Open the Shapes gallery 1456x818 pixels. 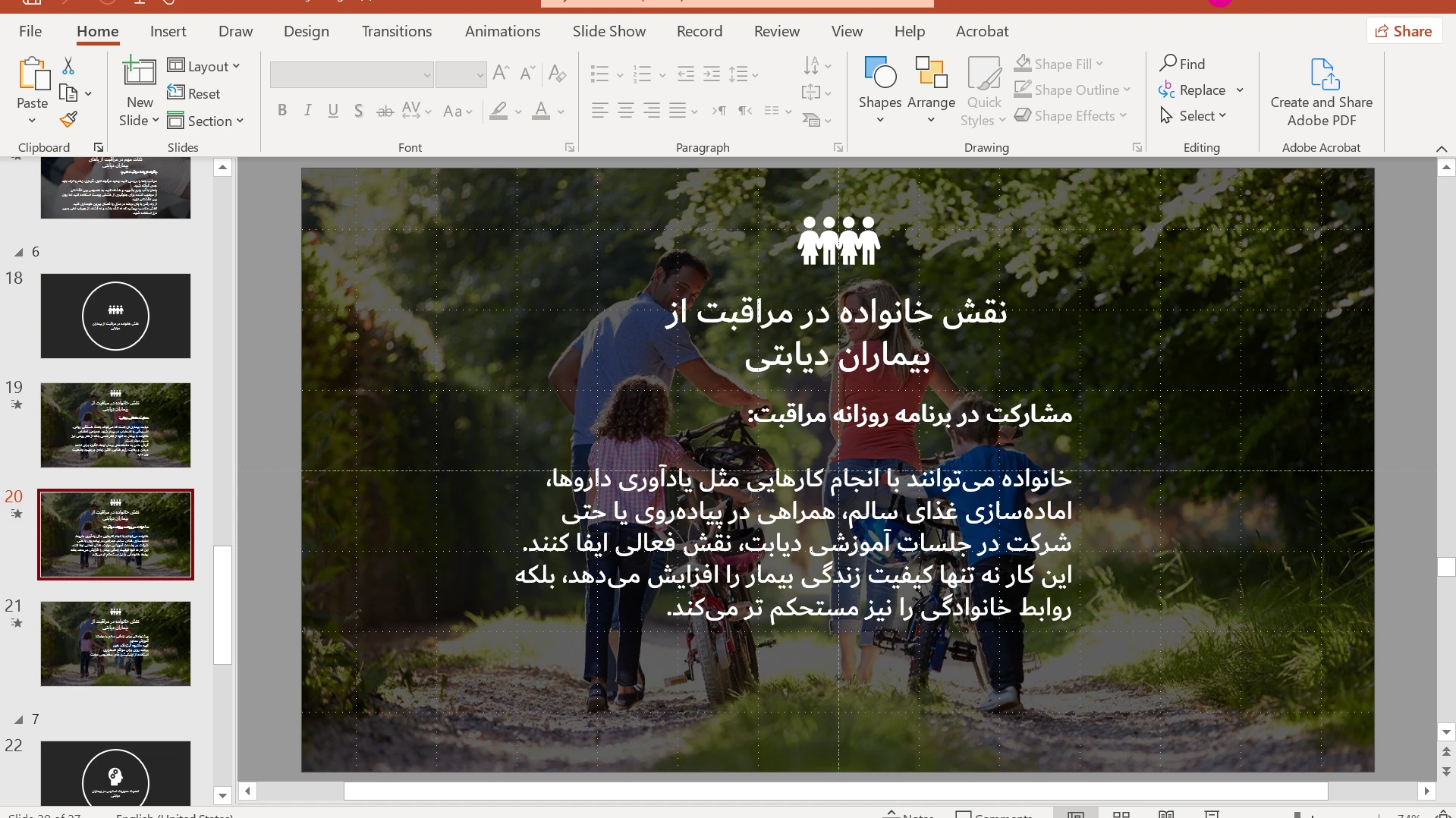(880, 91)
